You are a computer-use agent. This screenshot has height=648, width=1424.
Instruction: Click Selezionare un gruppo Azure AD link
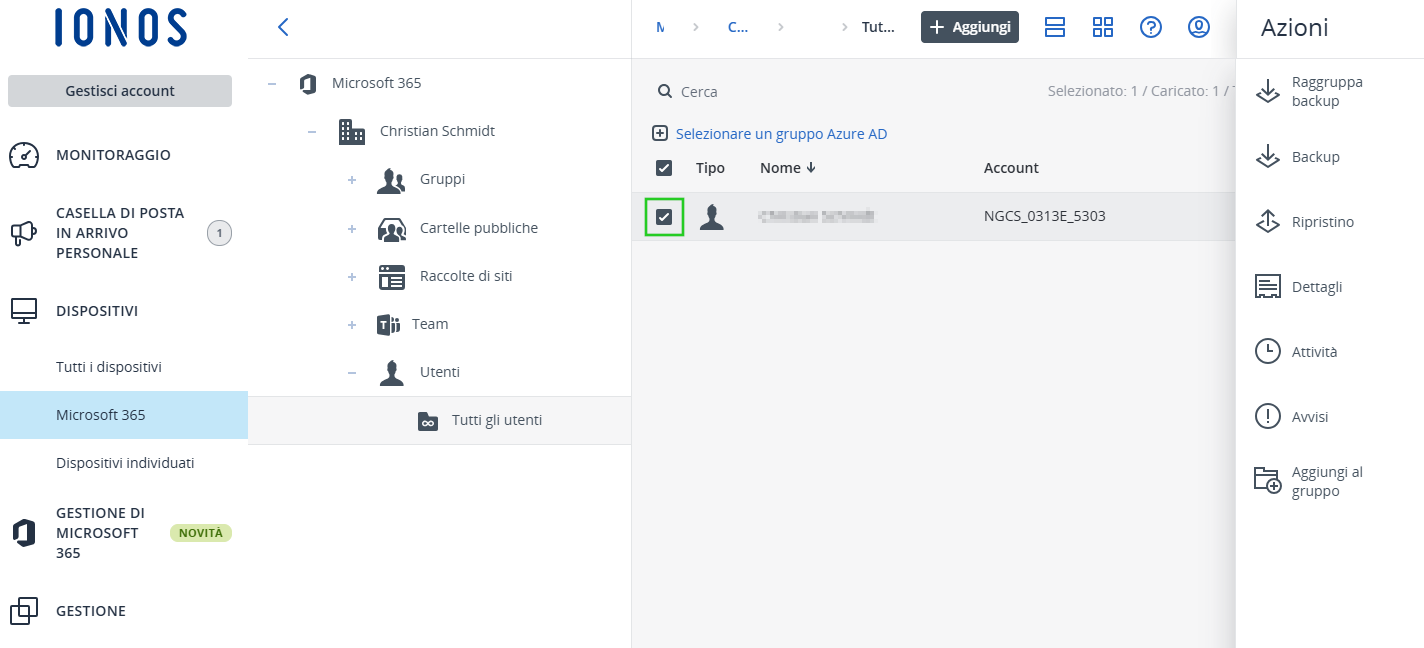pyautogui.click(x=781, y=134)
